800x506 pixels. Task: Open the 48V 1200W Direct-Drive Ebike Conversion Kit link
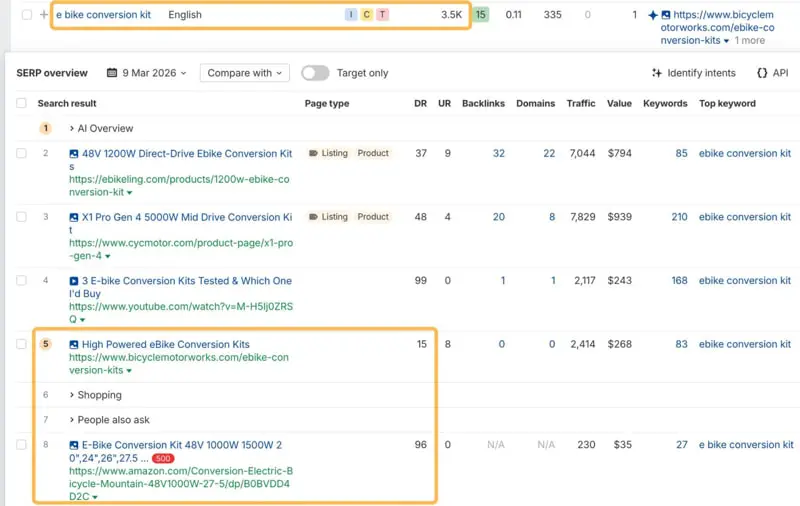[181, 160]
